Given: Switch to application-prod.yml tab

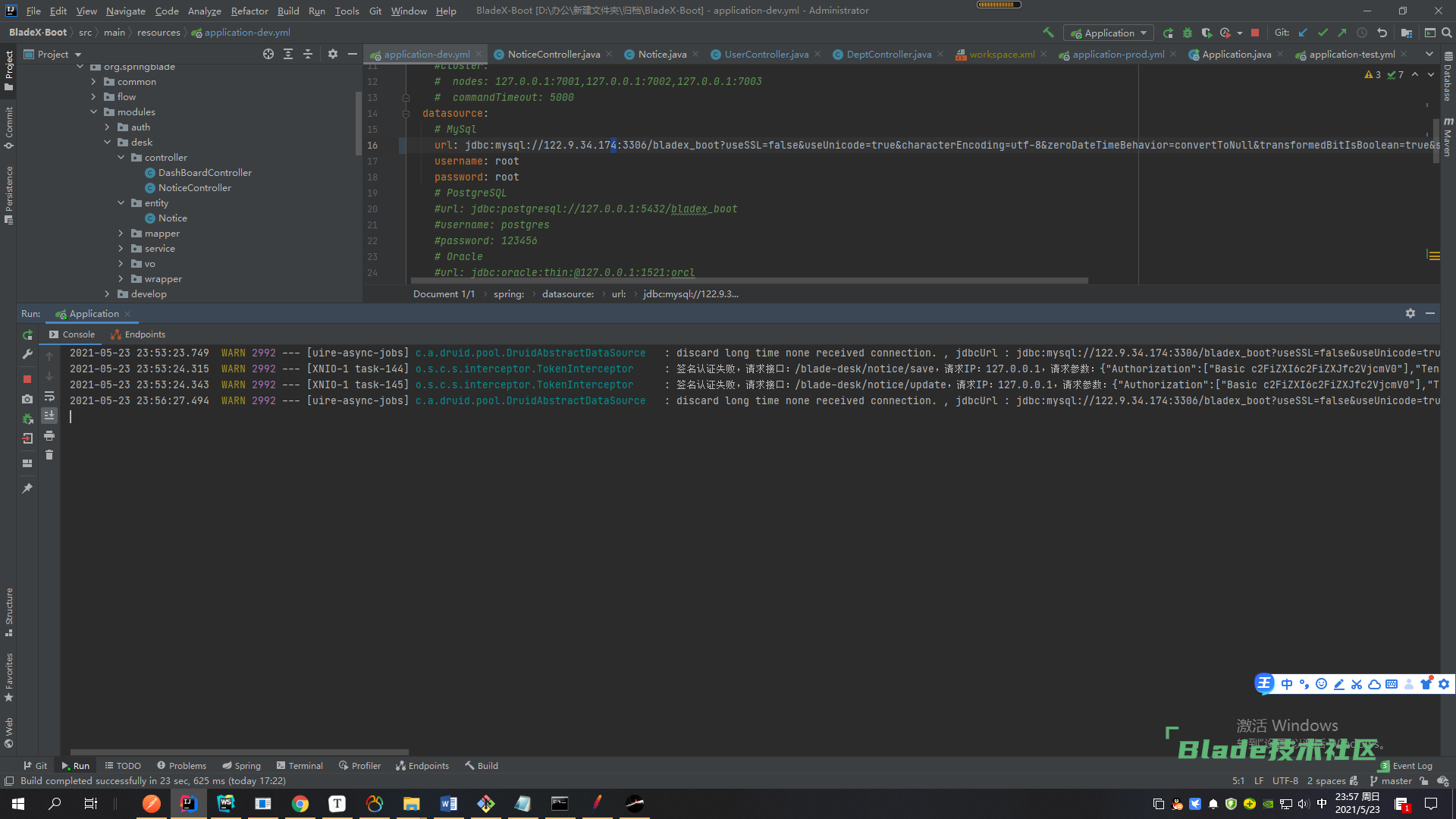Looking at the screenshot, I should coord(1118,54).
